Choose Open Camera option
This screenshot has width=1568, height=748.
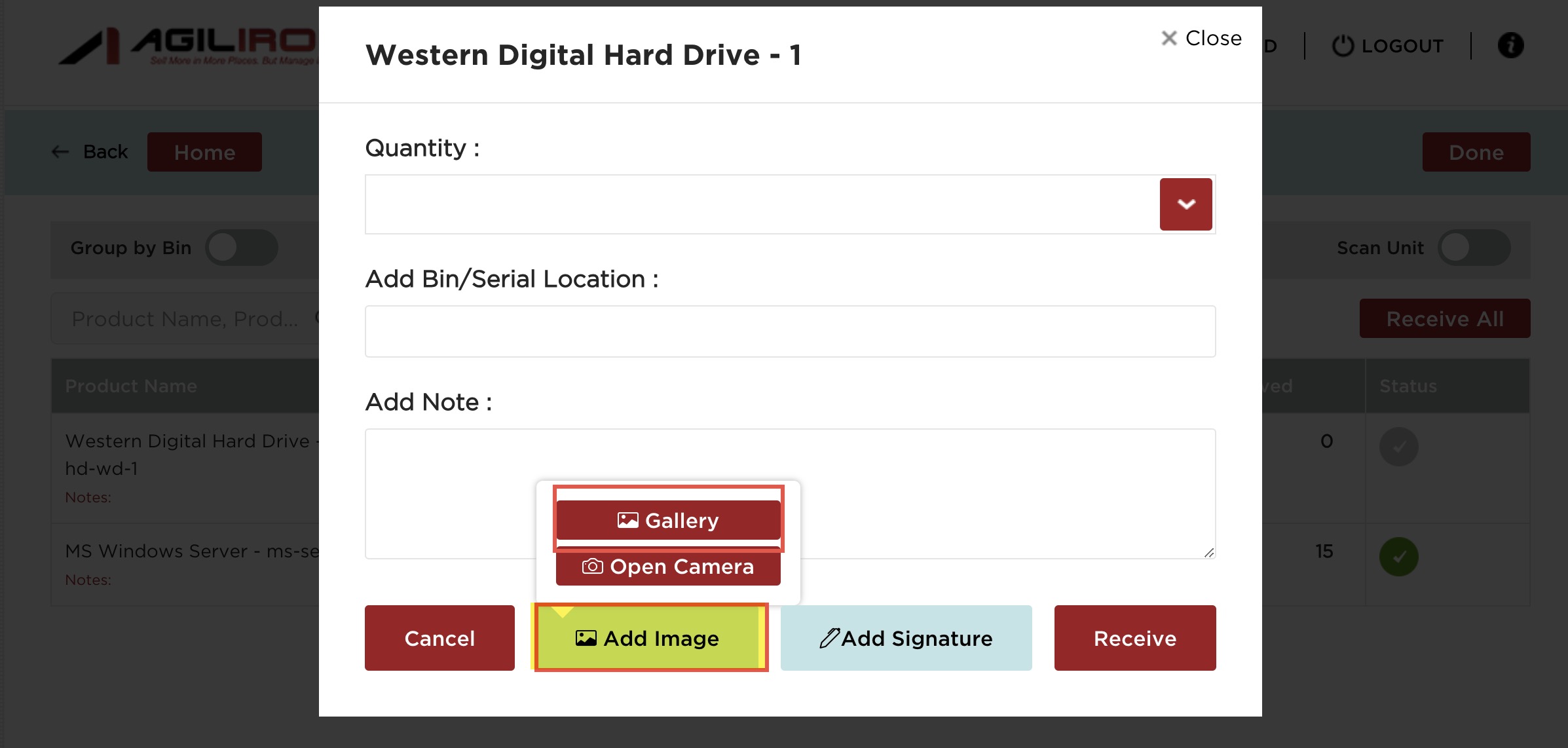(x=668, y=567)
